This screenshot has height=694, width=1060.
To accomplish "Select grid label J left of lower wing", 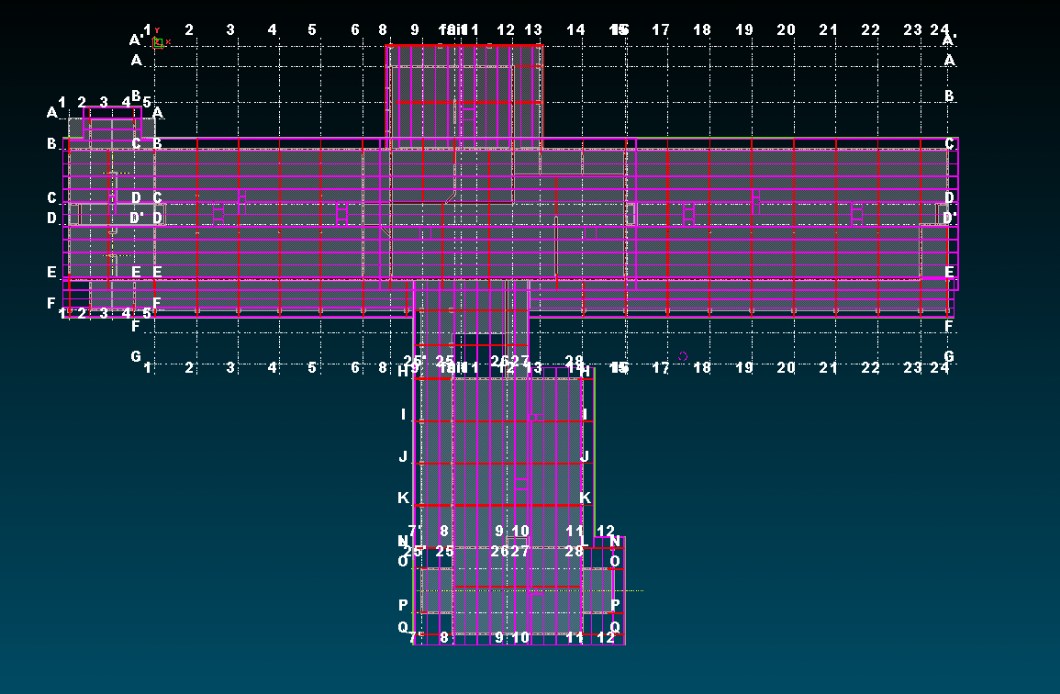I will (403, 456).
